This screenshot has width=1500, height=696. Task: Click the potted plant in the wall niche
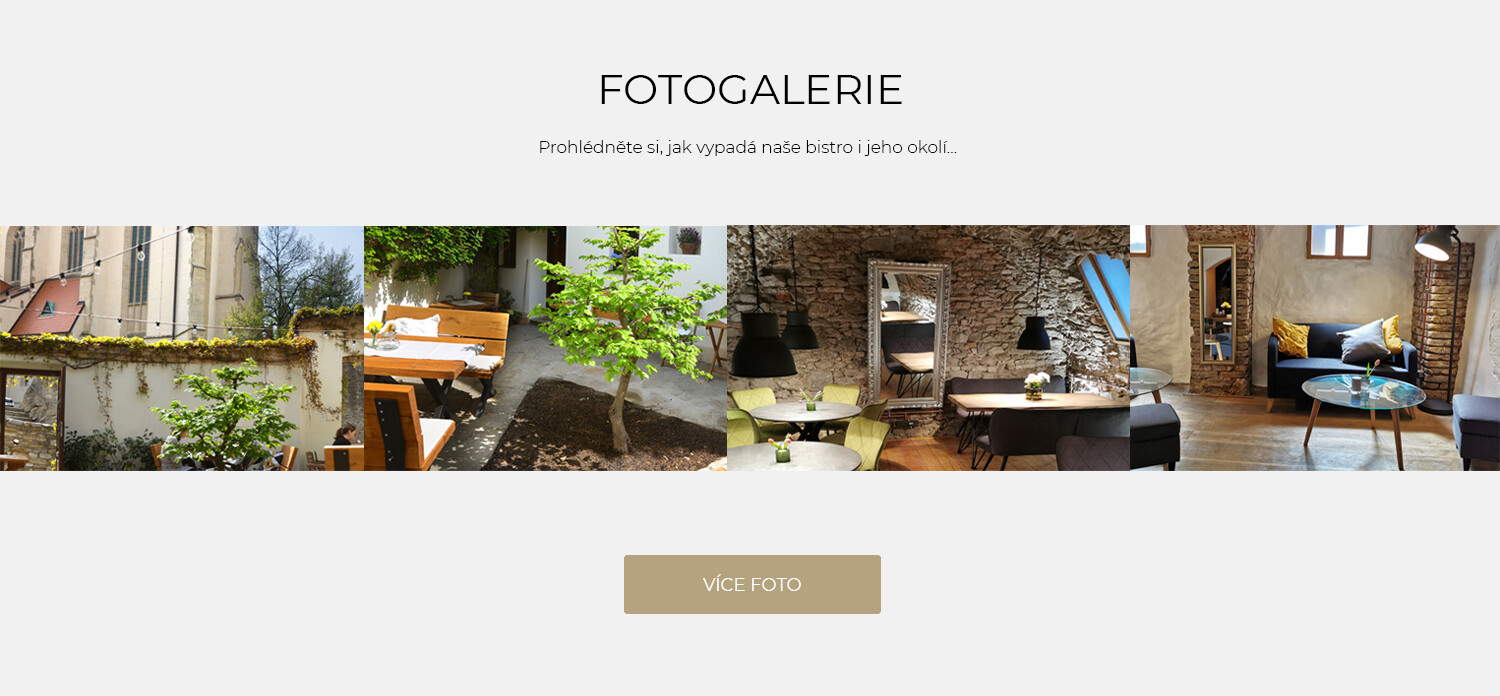(x=688, y=240)
